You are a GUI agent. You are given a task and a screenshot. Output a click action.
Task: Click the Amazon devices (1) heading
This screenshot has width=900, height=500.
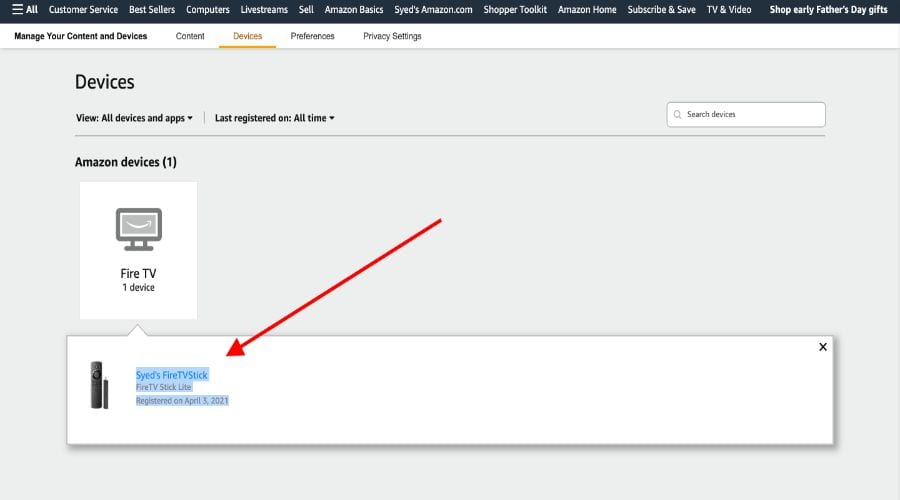click(x=126, y=162)
